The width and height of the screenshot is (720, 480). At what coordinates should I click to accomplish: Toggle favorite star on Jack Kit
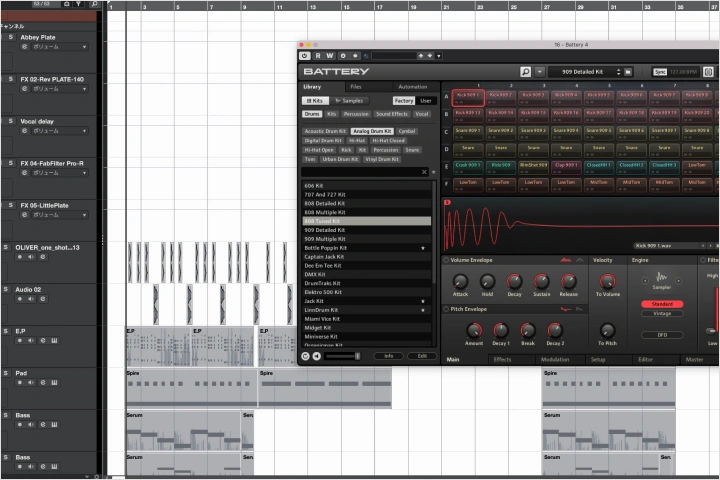click(x=423, y=301)
